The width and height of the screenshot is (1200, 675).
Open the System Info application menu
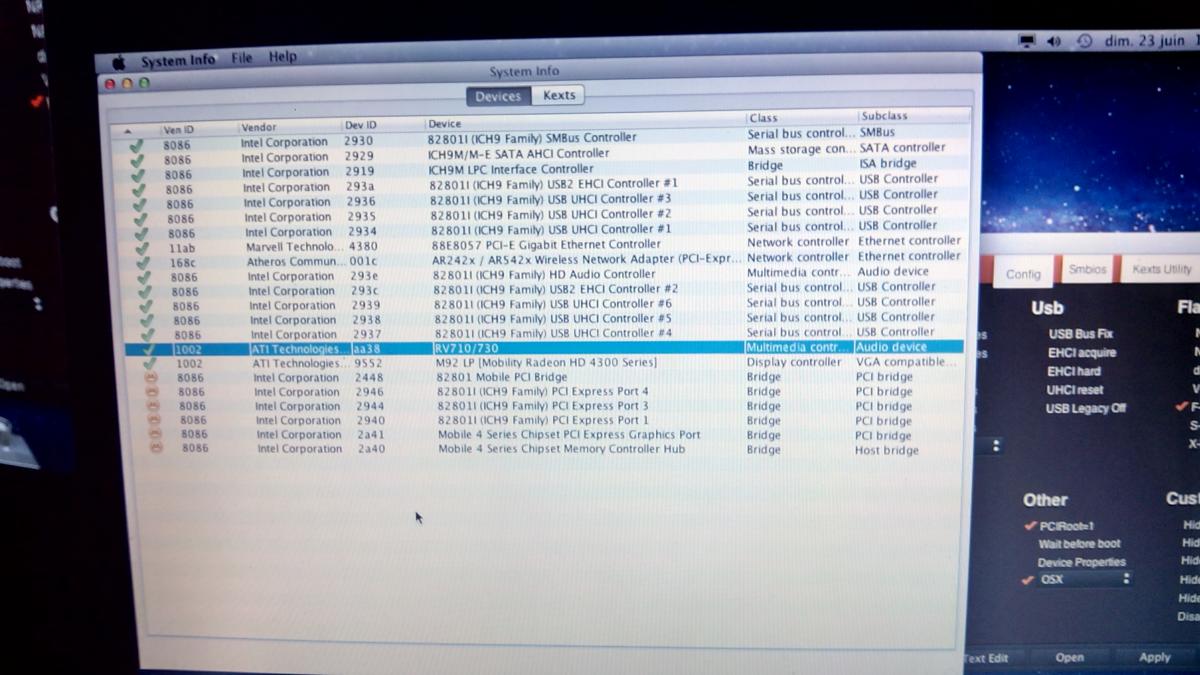pos(177,60)
